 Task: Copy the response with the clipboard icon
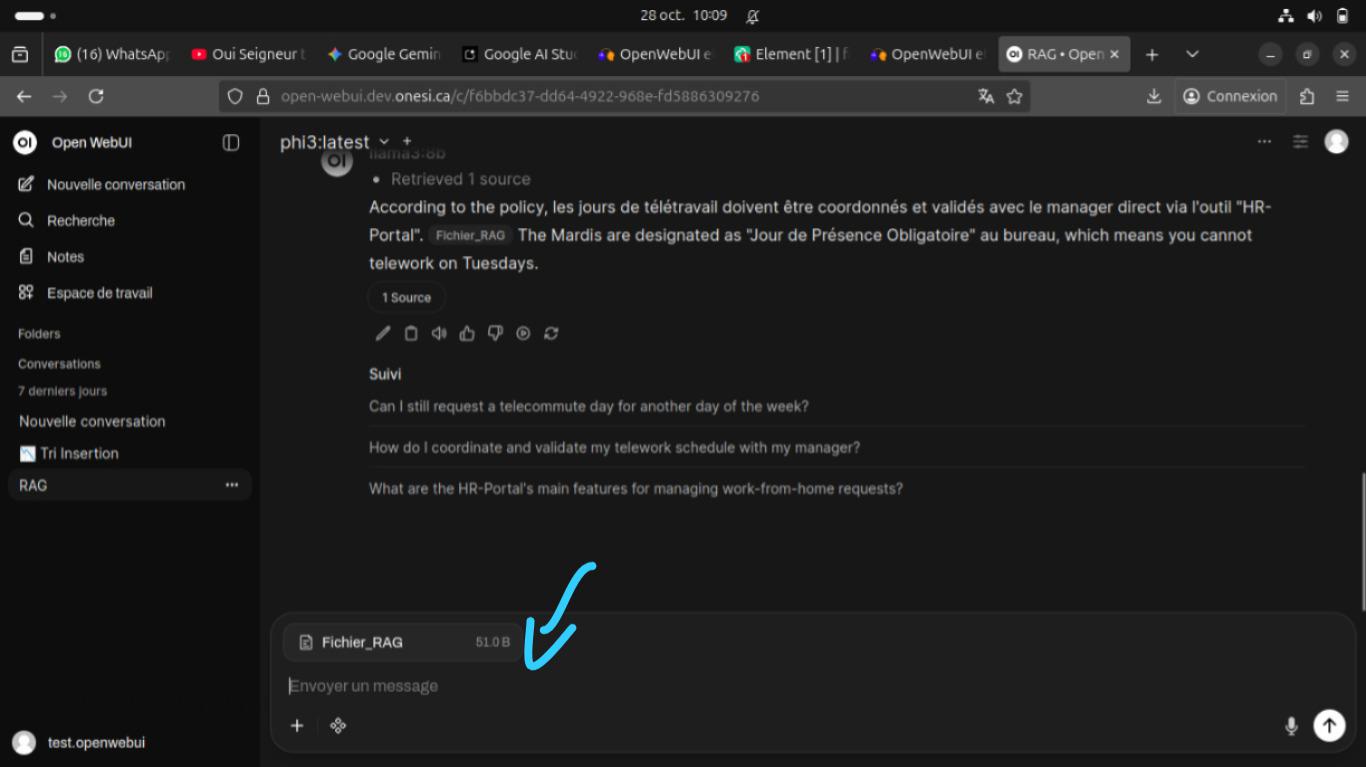[x=411, y=334]
